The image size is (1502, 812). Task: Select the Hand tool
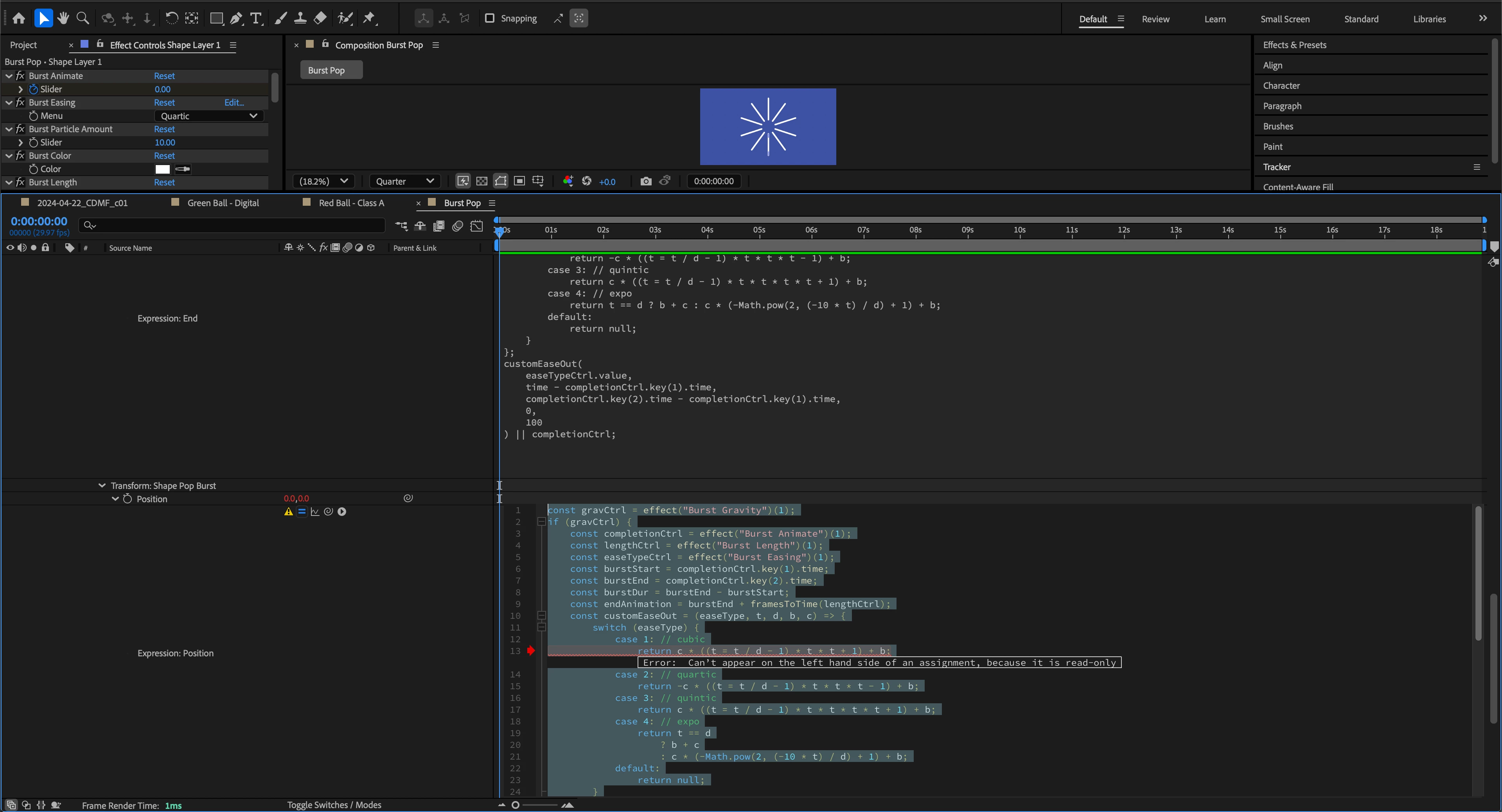(63, 18)
